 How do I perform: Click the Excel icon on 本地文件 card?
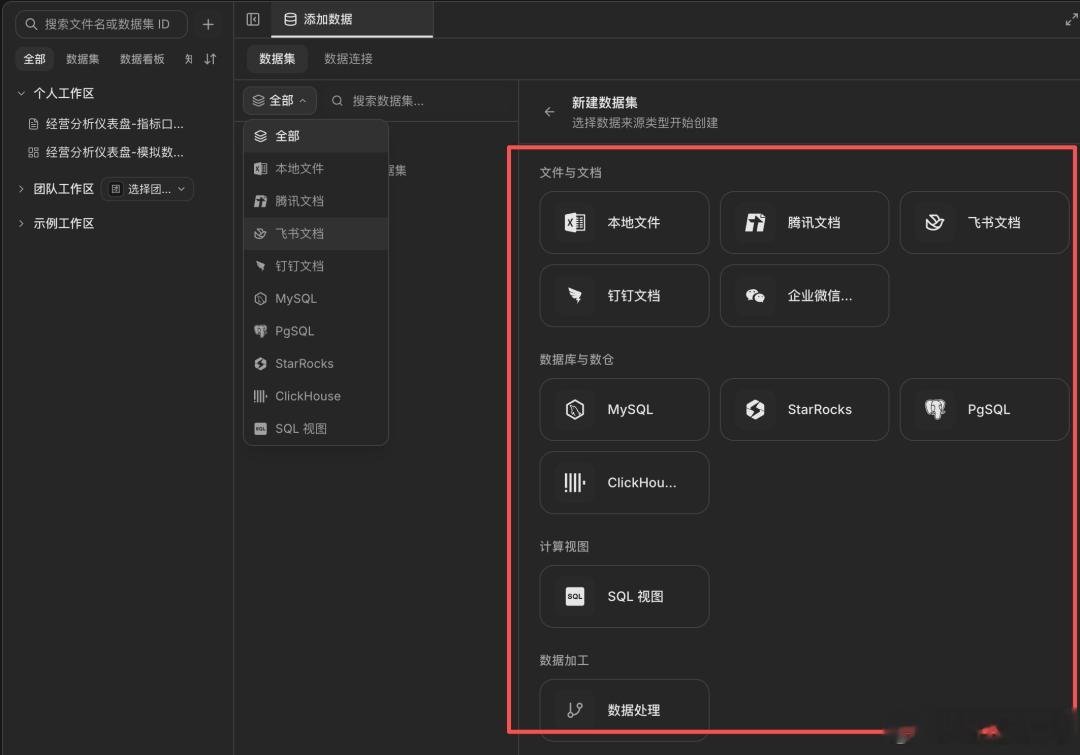tap(574, 223)
